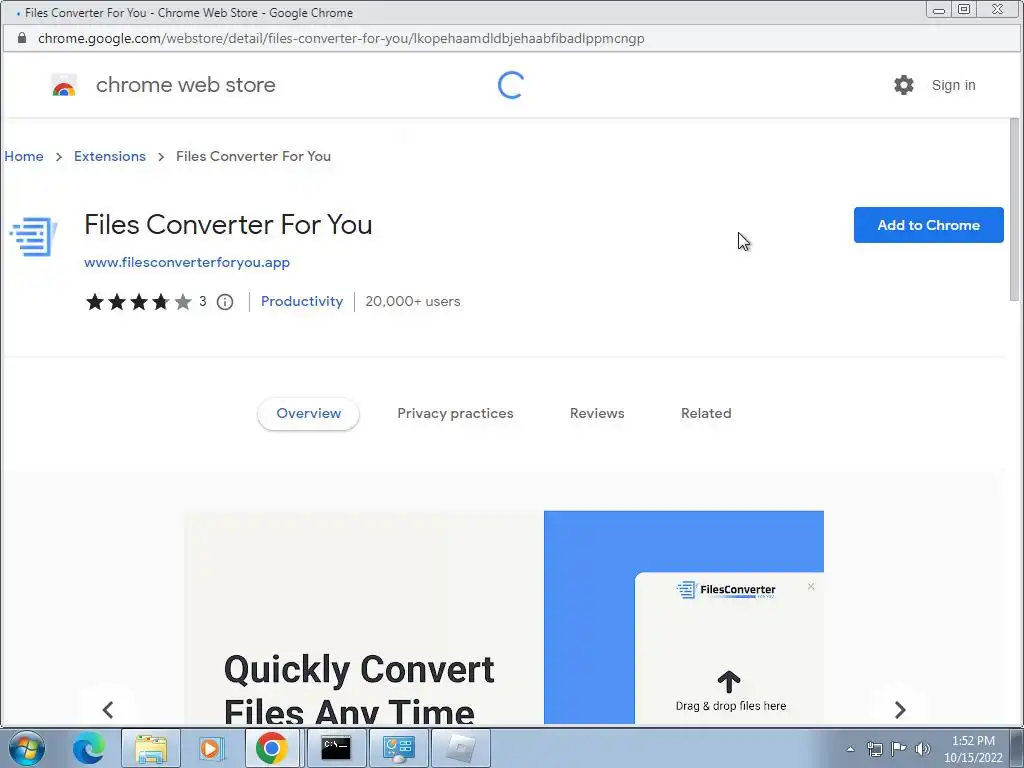1024x768 pixels.
Task: Open Roblox taskbar item
Action: click(461, 748)
